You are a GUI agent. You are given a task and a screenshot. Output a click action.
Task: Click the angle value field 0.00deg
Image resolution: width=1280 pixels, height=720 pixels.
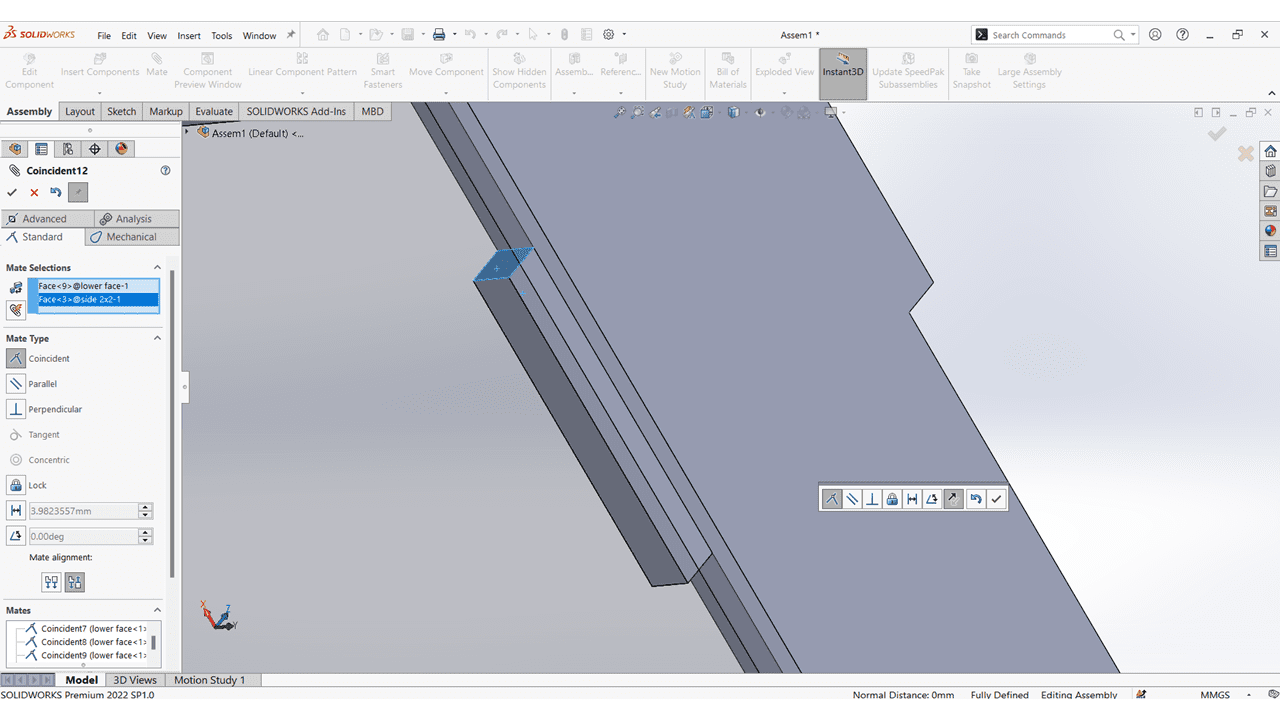(82, 536)
